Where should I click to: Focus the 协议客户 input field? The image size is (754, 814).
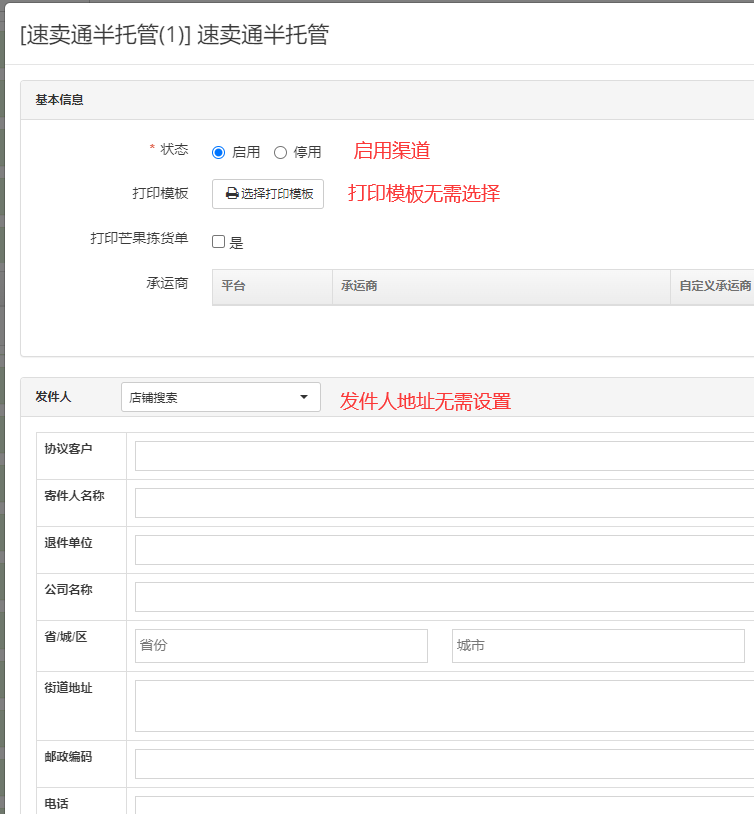pos(445,456)
